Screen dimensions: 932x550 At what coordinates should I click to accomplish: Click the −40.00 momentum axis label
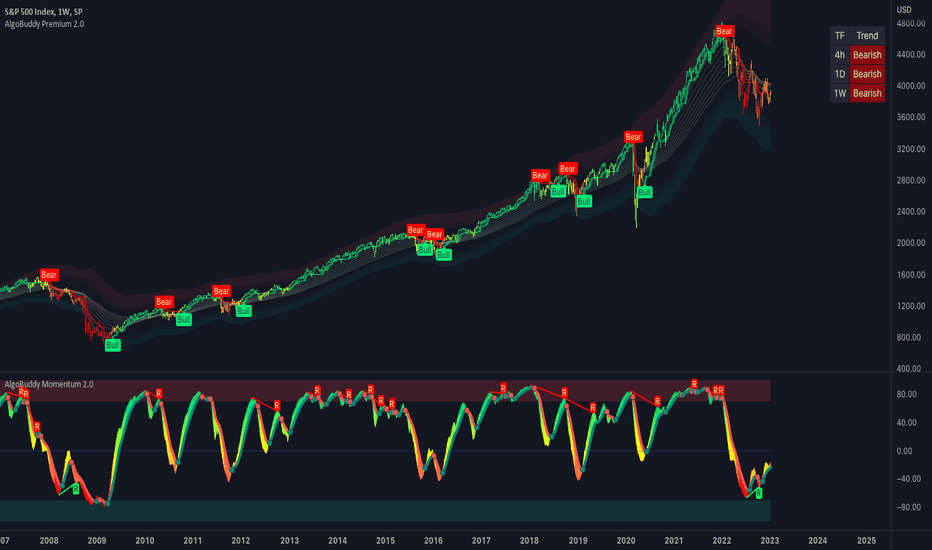907,479
